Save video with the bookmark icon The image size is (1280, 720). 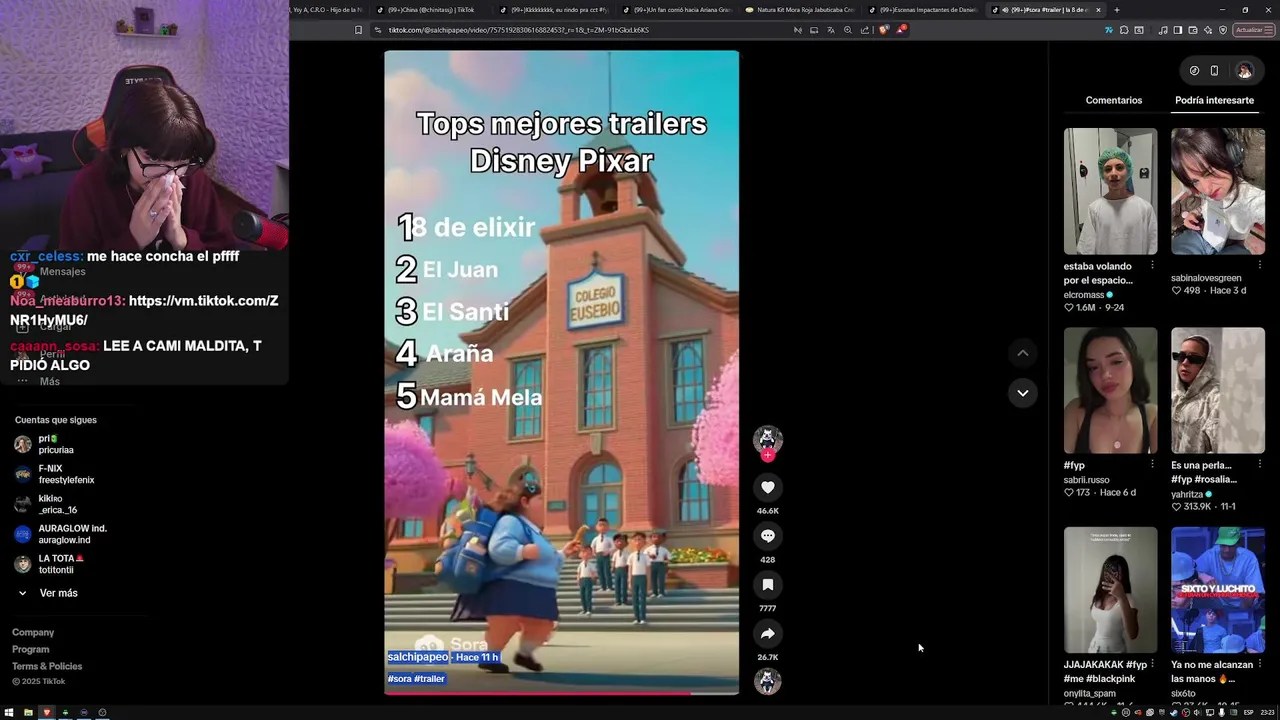pyautogui.click(x=767, y=585)
